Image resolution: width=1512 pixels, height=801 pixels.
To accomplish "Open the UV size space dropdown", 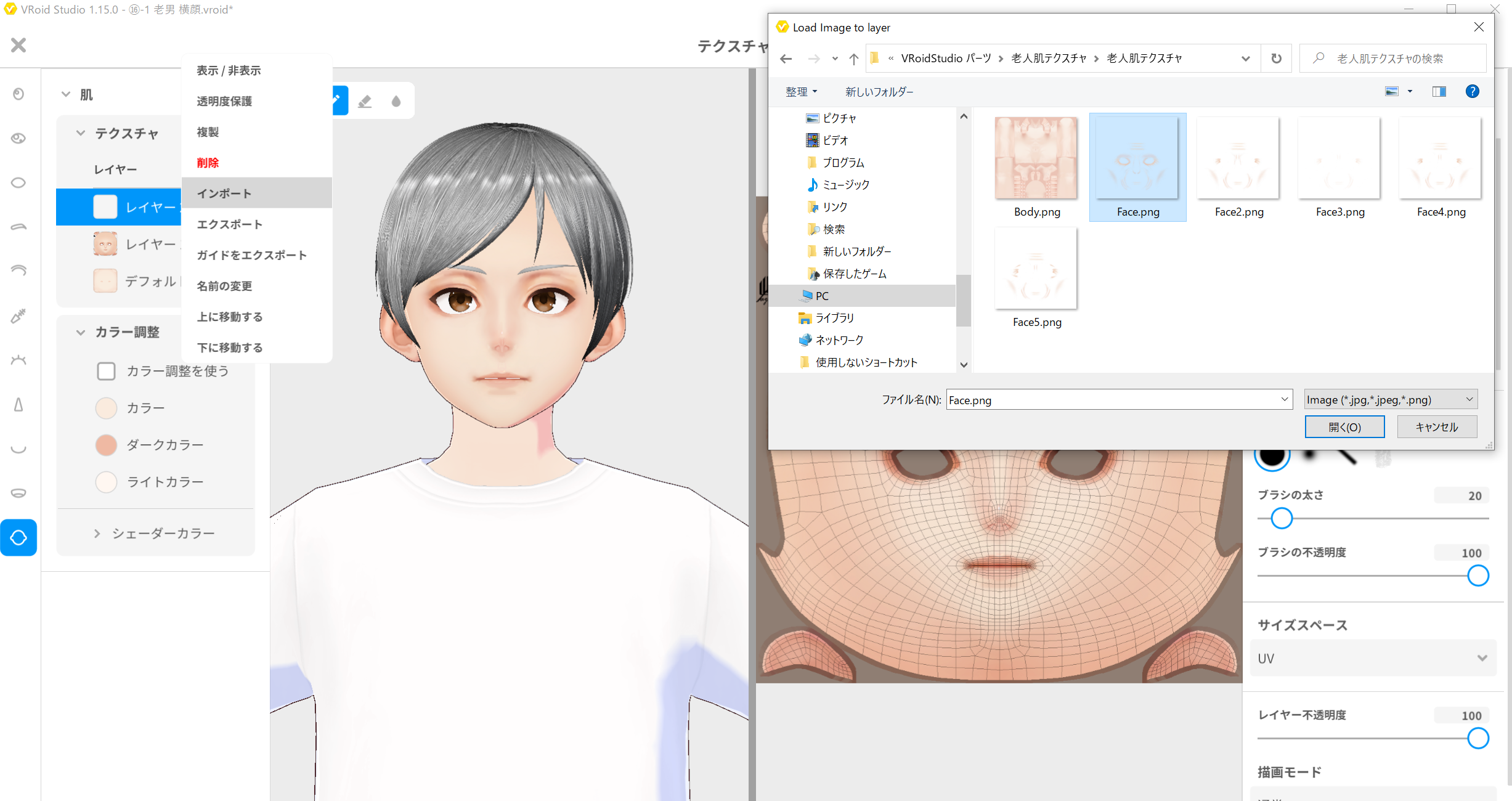I will pyautogui.click(x=1373, y=658).
